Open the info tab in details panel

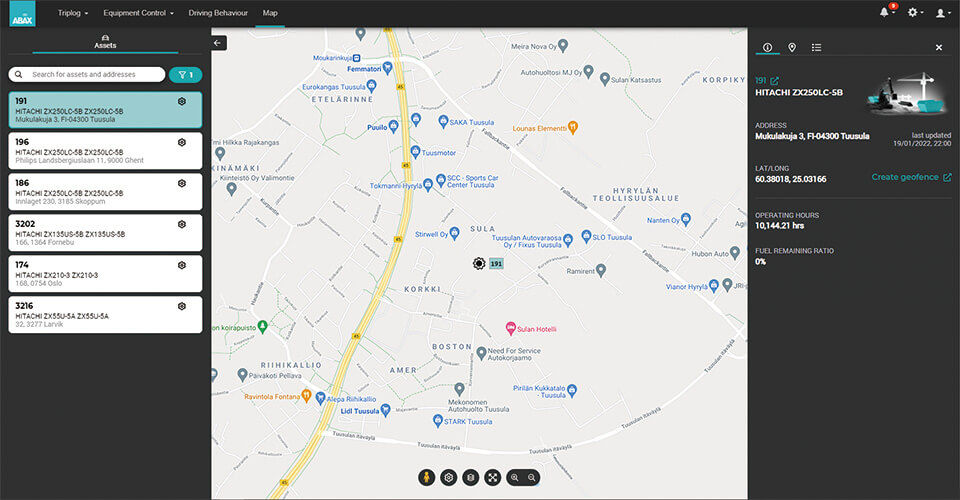click(767, 47)
